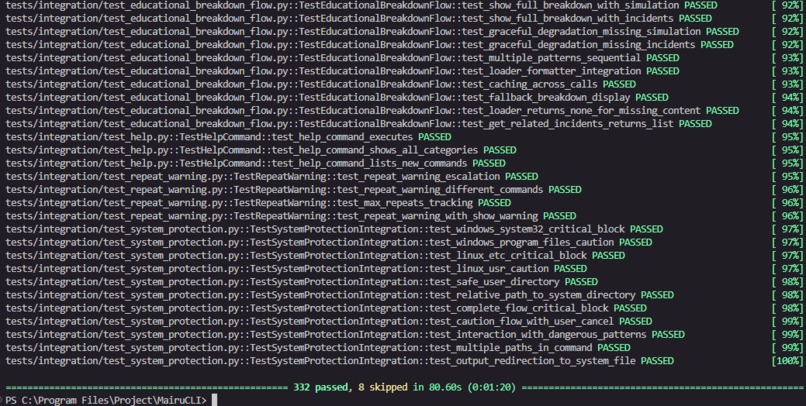This screenshot has height=406, width=806.
Task: Click test_complete_flow_critical_block test name
Action: 519,308
